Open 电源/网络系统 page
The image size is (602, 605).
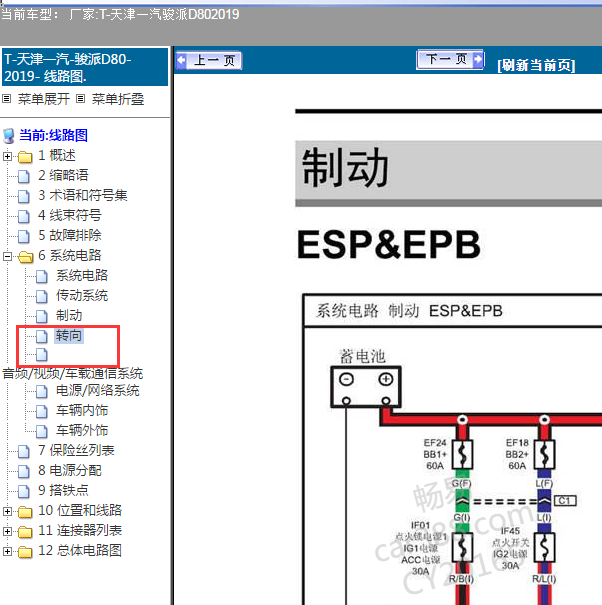[98, 390]
